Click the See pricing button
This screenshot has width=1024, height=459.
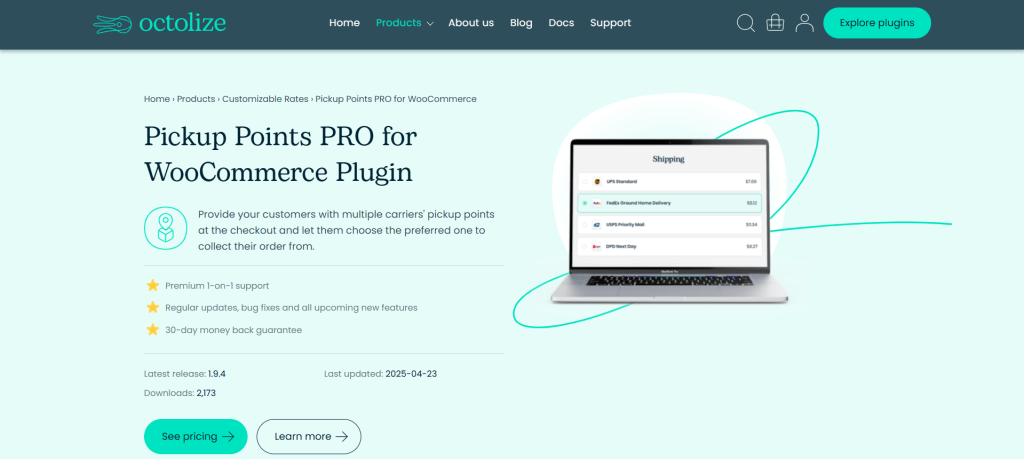[196, 437]
